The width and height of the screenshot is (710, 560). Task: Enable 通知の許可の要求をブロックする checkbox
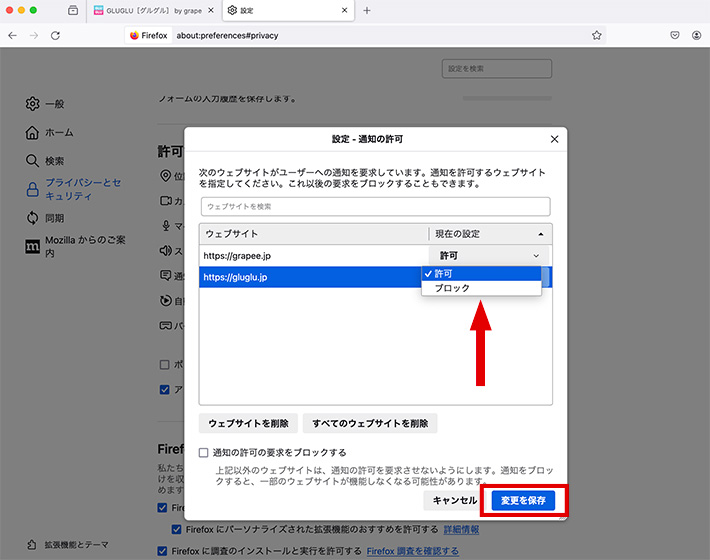point(204,453)
